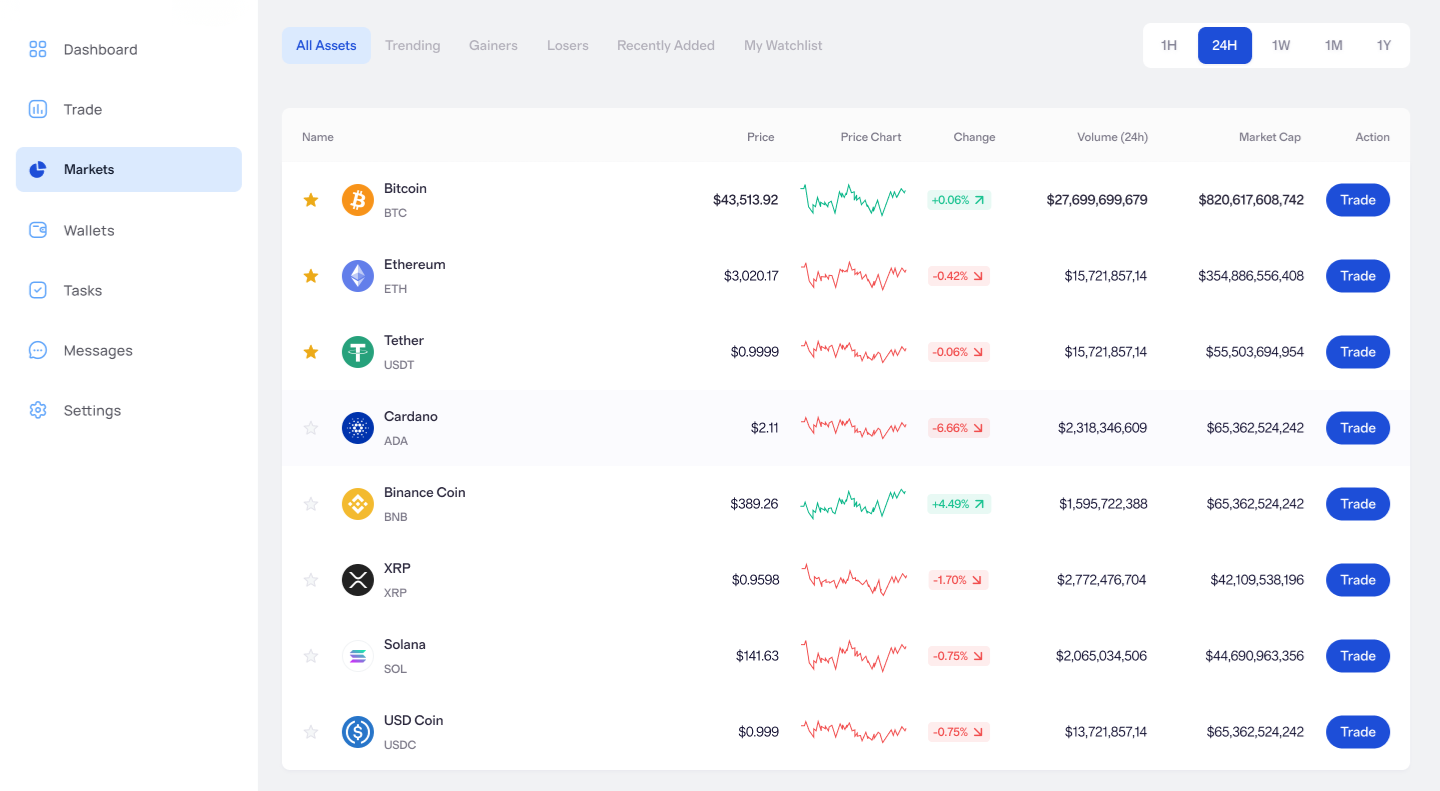Click the Ethereum coin logo icon
The image size is (1440, 791).
click(358, 276)
